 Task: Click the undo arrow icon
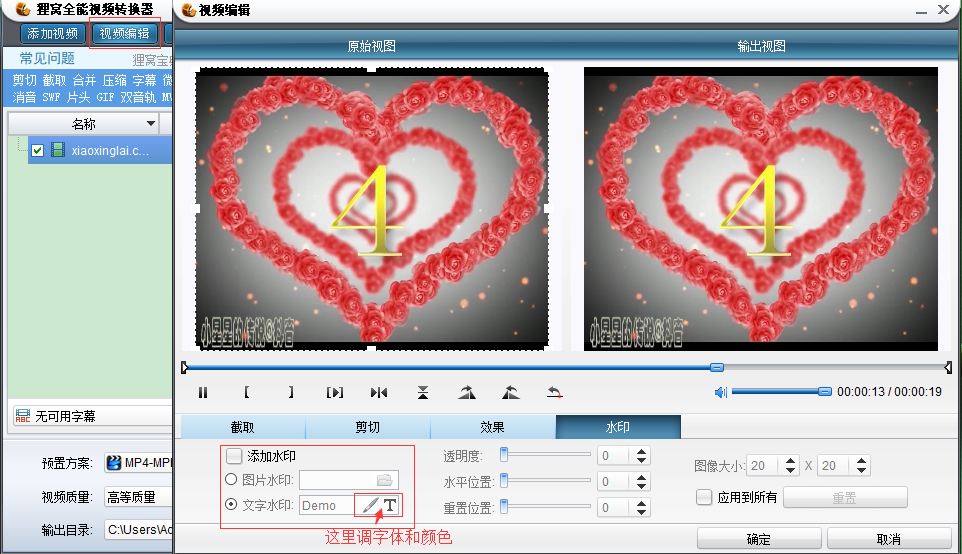[x=555, y=393]
